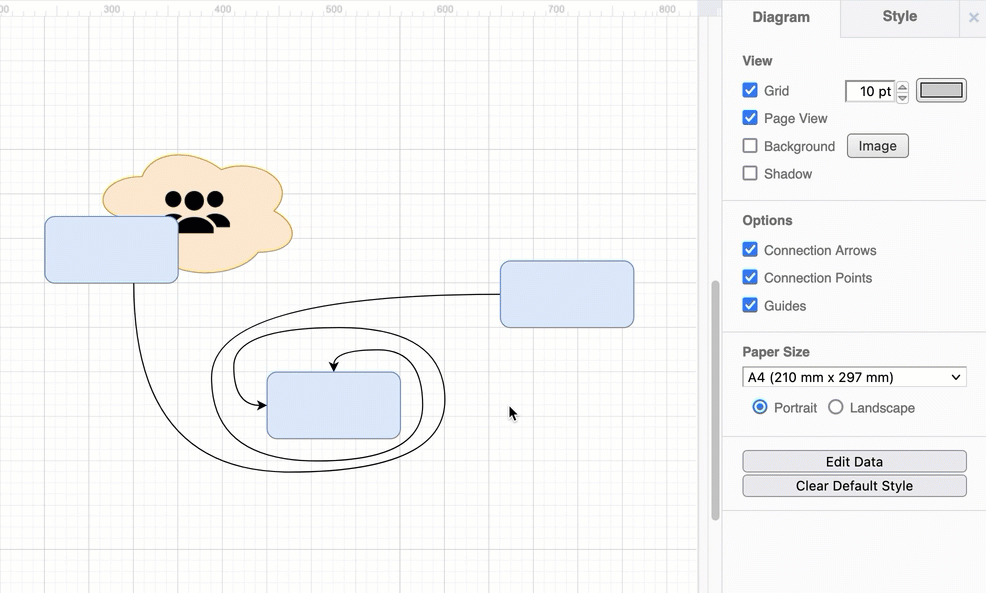Open the grid color swatch
The image size is (986, 593).
tap(941, 91)
